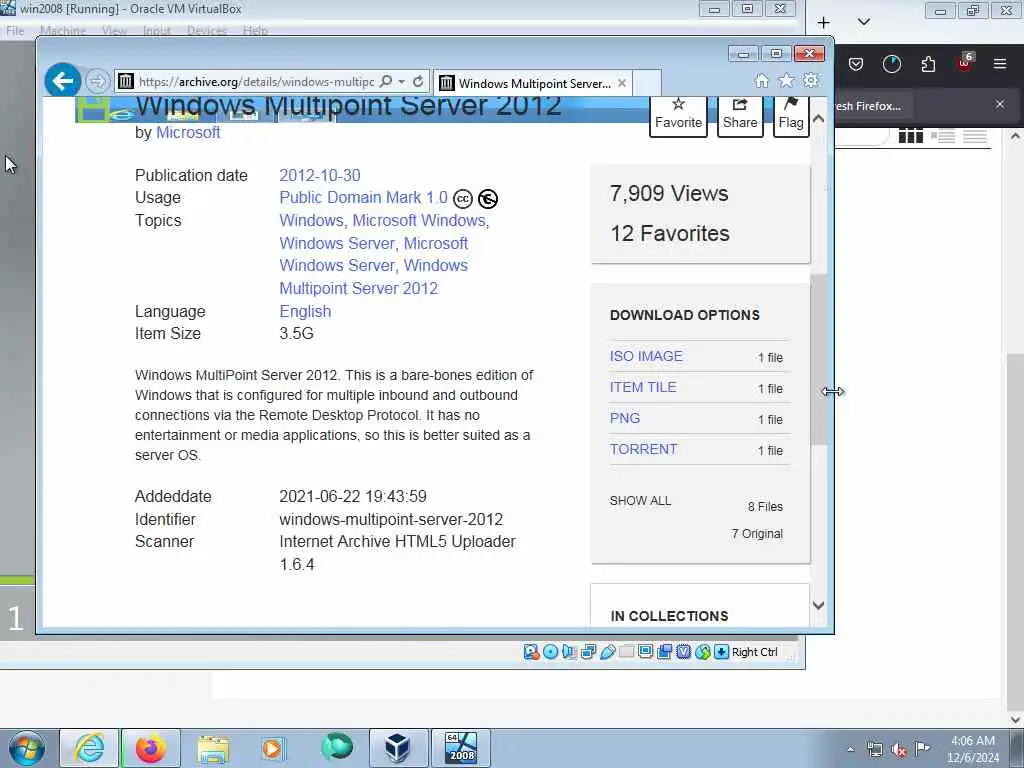Open VirtualBox Machine menu
This screenshot has width=1024, height=768.
pos(63,31)
